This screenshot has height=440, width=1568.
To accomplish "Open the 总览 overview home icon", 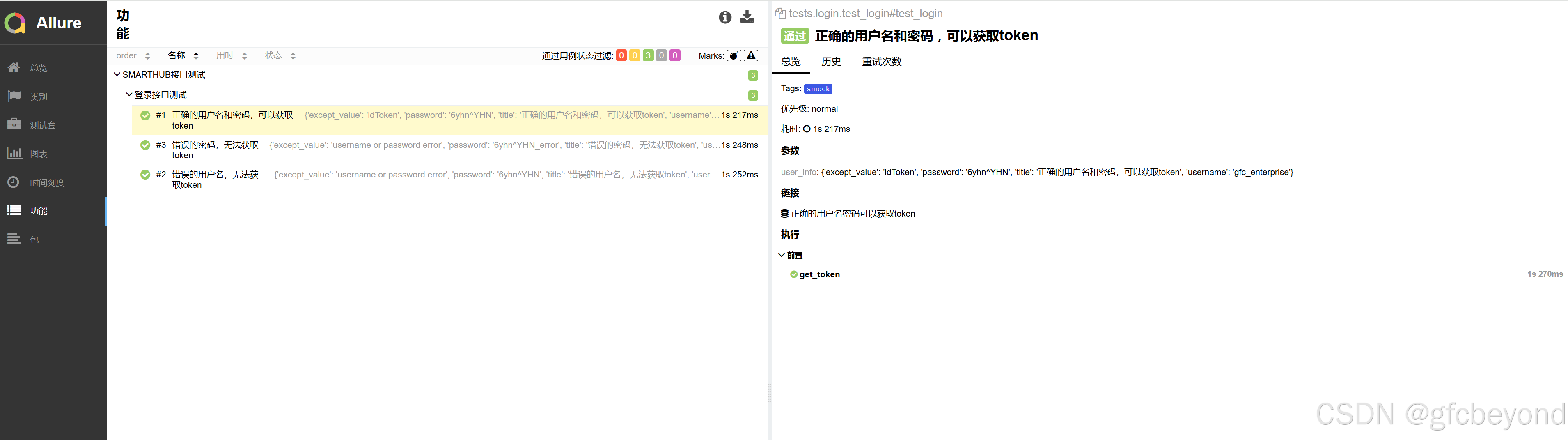I will tap(14, 68).
